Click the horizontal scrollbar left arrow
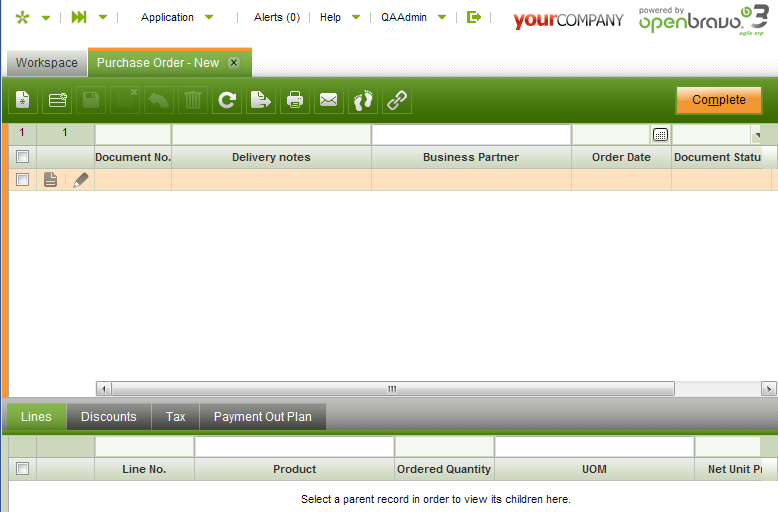This screenshot has width=778, height=512. (103, 389)
